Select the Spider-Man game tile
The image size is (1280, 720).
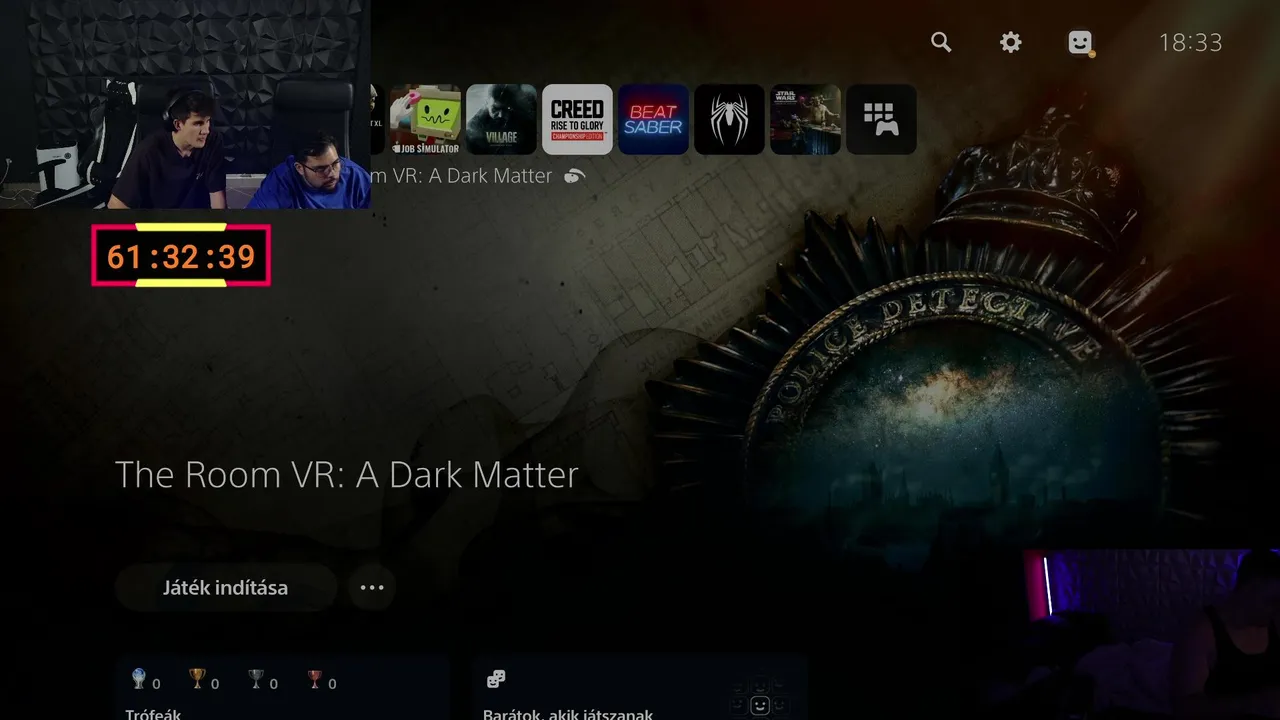(x=729, y=119)
